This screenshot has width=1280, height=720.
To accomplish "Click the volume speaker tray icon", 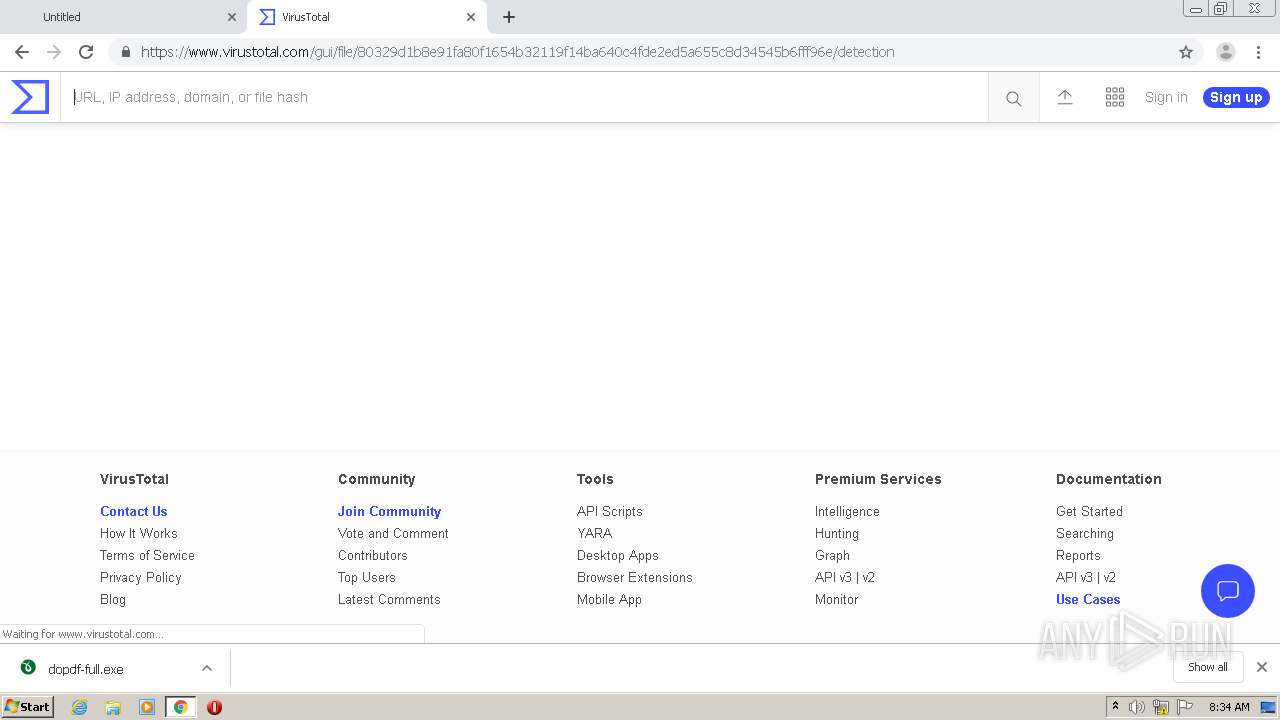I will pos(1137,707).
